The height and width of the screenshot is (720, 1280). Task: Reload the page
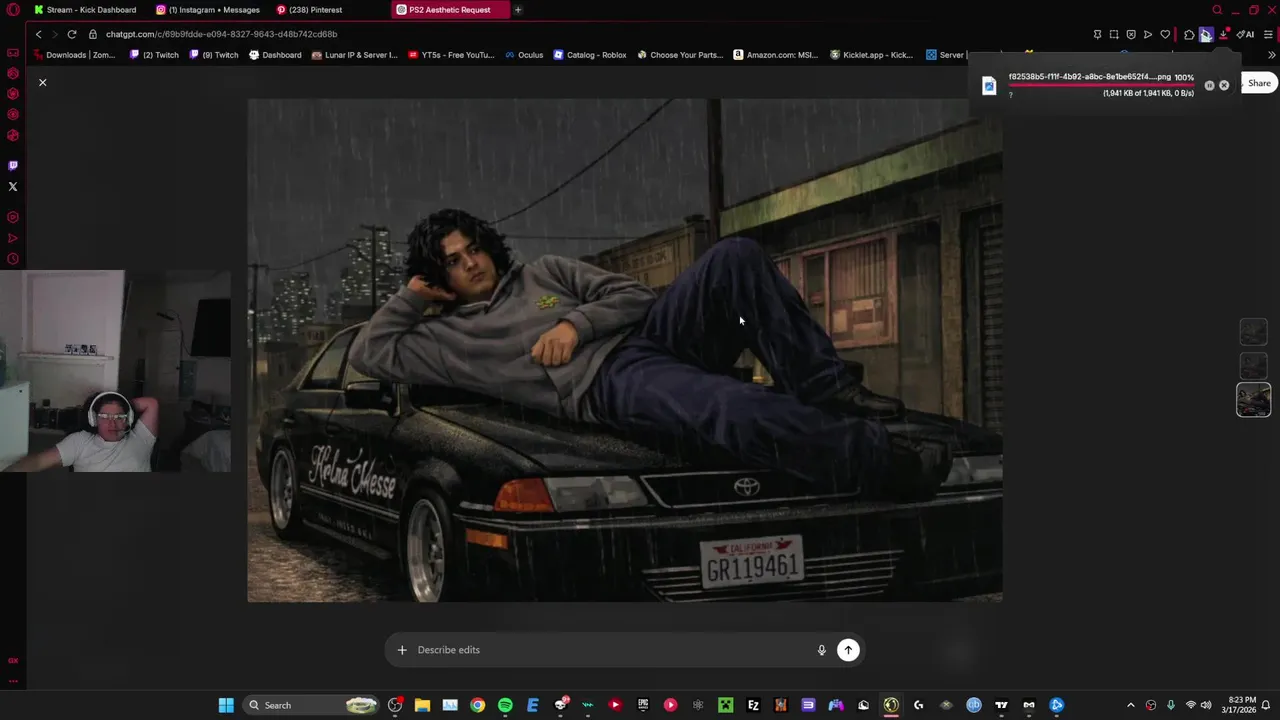[x=72, y=34]
